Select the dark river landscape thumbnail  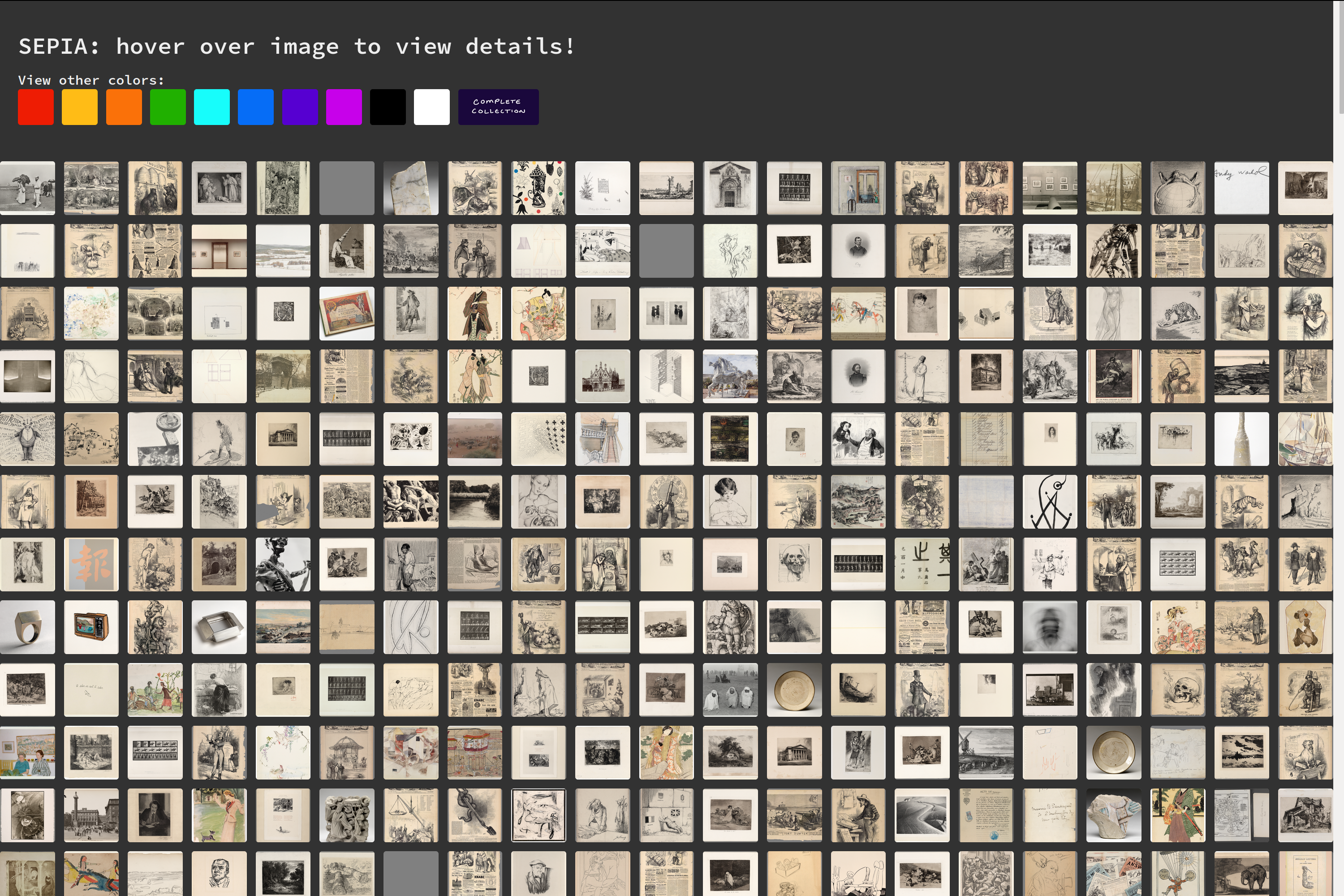(x=474, y=502)
